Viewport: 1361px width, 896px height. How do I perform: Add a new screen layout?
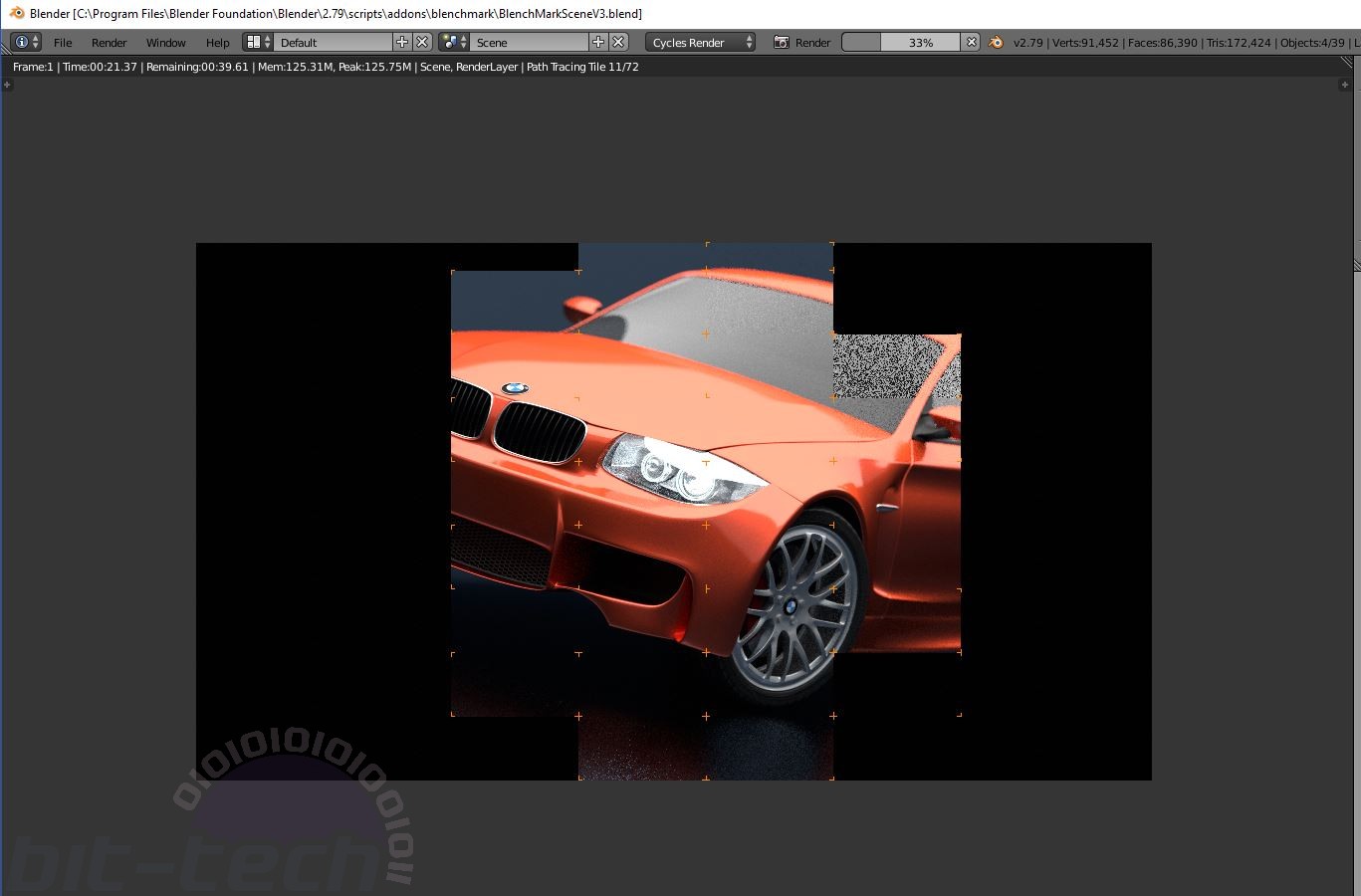402,42
